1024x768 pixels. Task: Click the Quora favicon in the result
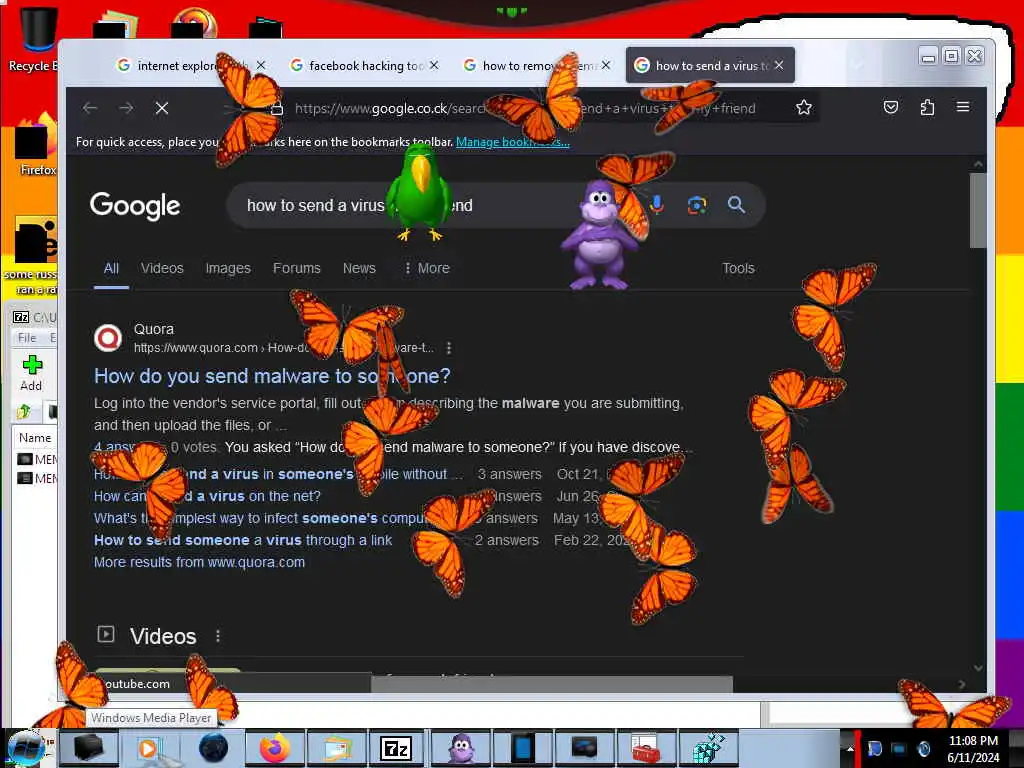click(x=108, y=338)
